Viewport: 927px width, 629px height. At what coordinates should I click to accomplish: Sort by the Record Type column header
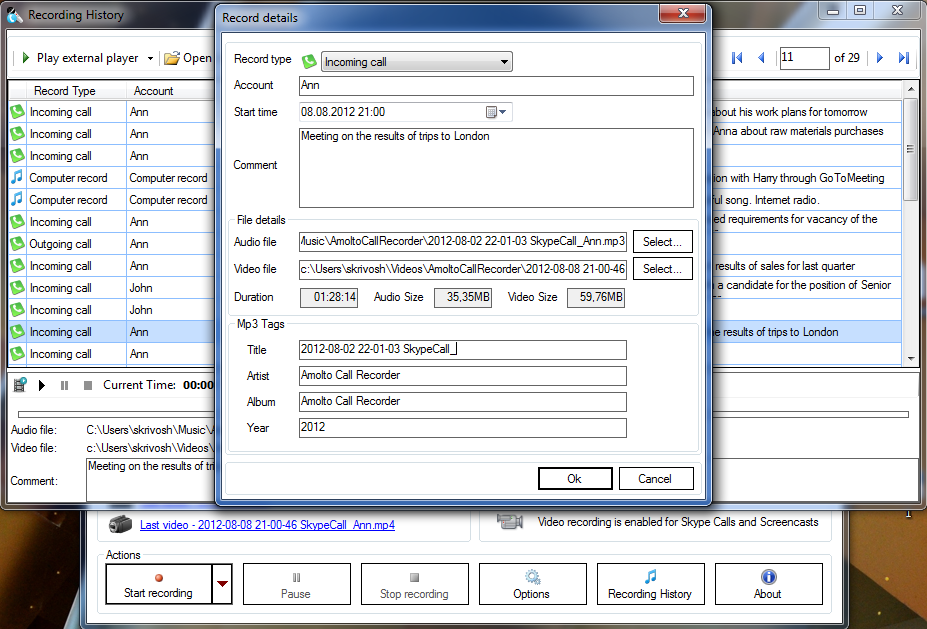(x=65, y=91)
